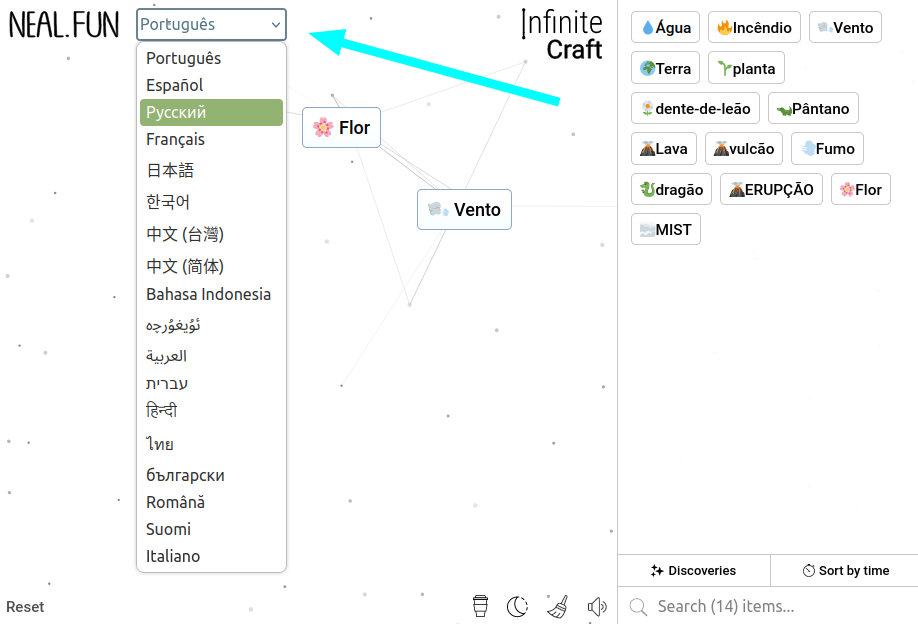Pick the Lava item in the sidebar
Image resolution: width=918 pixels, height=624 pixels.
664,149
